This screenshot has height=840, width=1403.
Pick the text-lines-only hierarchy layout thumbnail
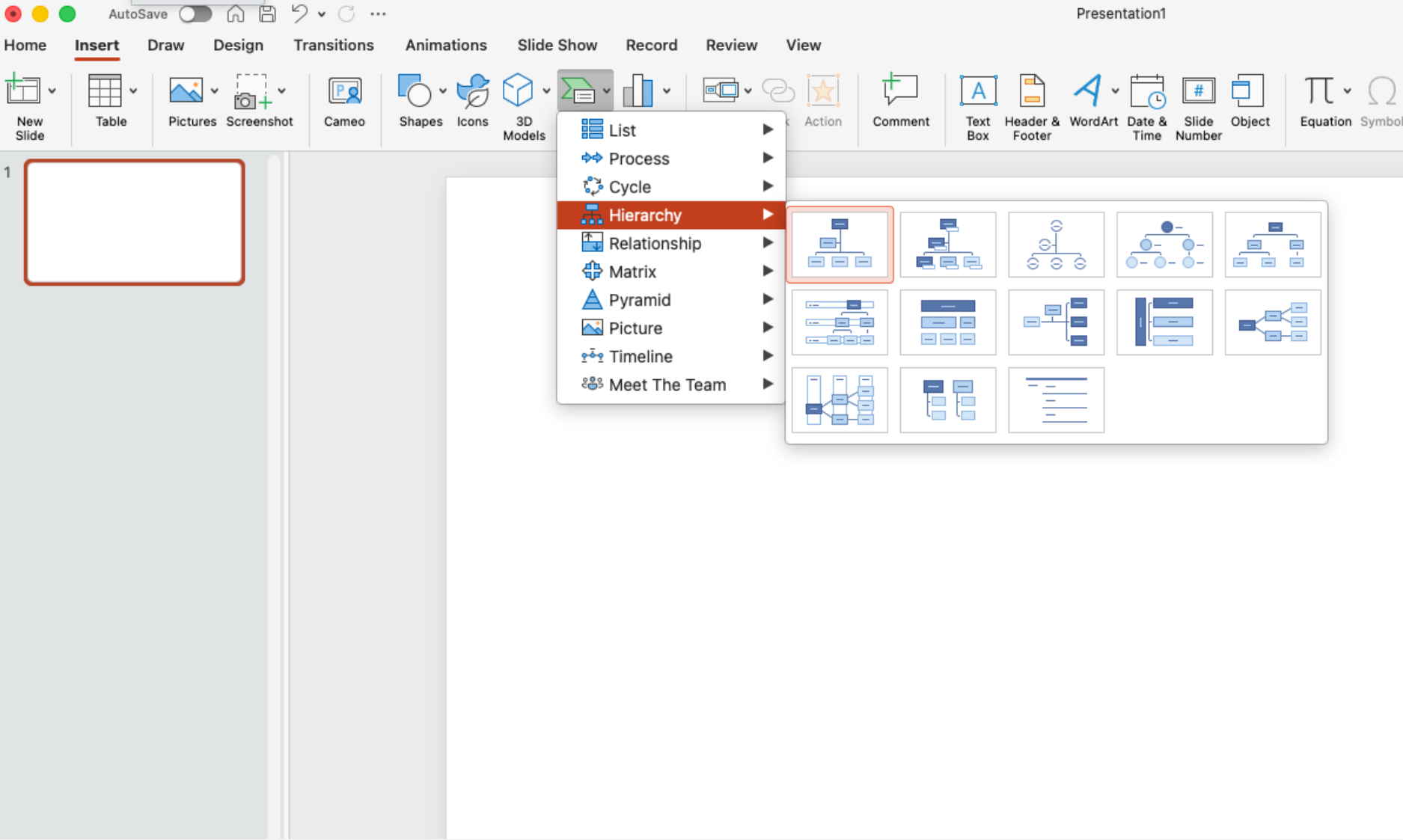(x=1056, y=400)
